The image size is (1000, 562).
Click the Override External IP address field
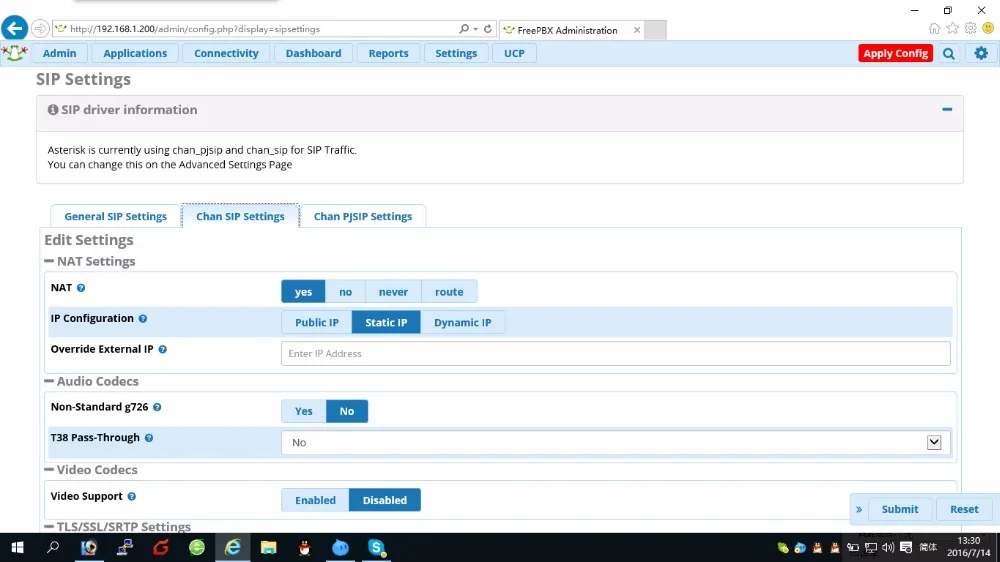[615, 353]
